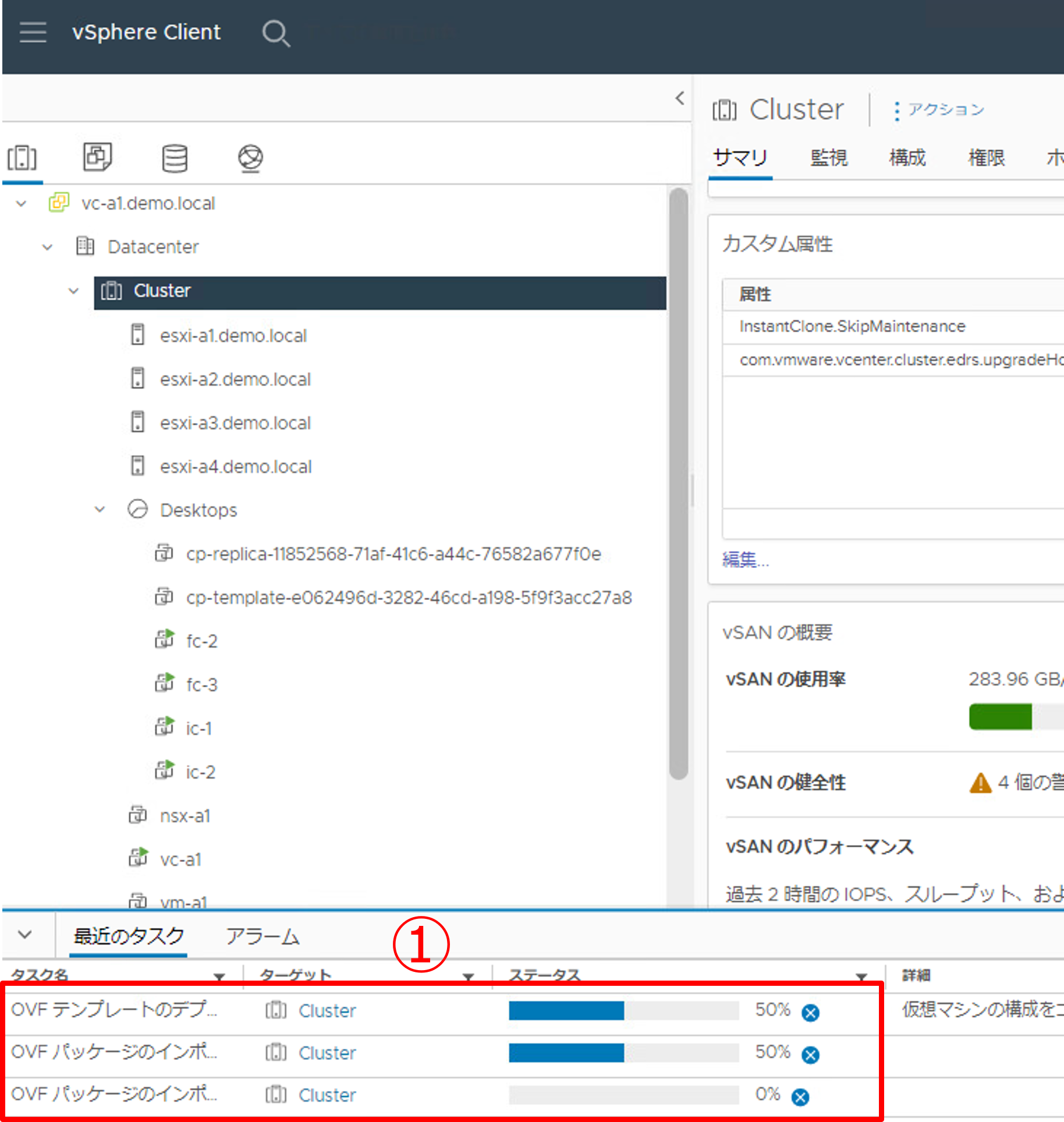
Task: Collapse the navigation sidebar panel
Action: (679, 98)
